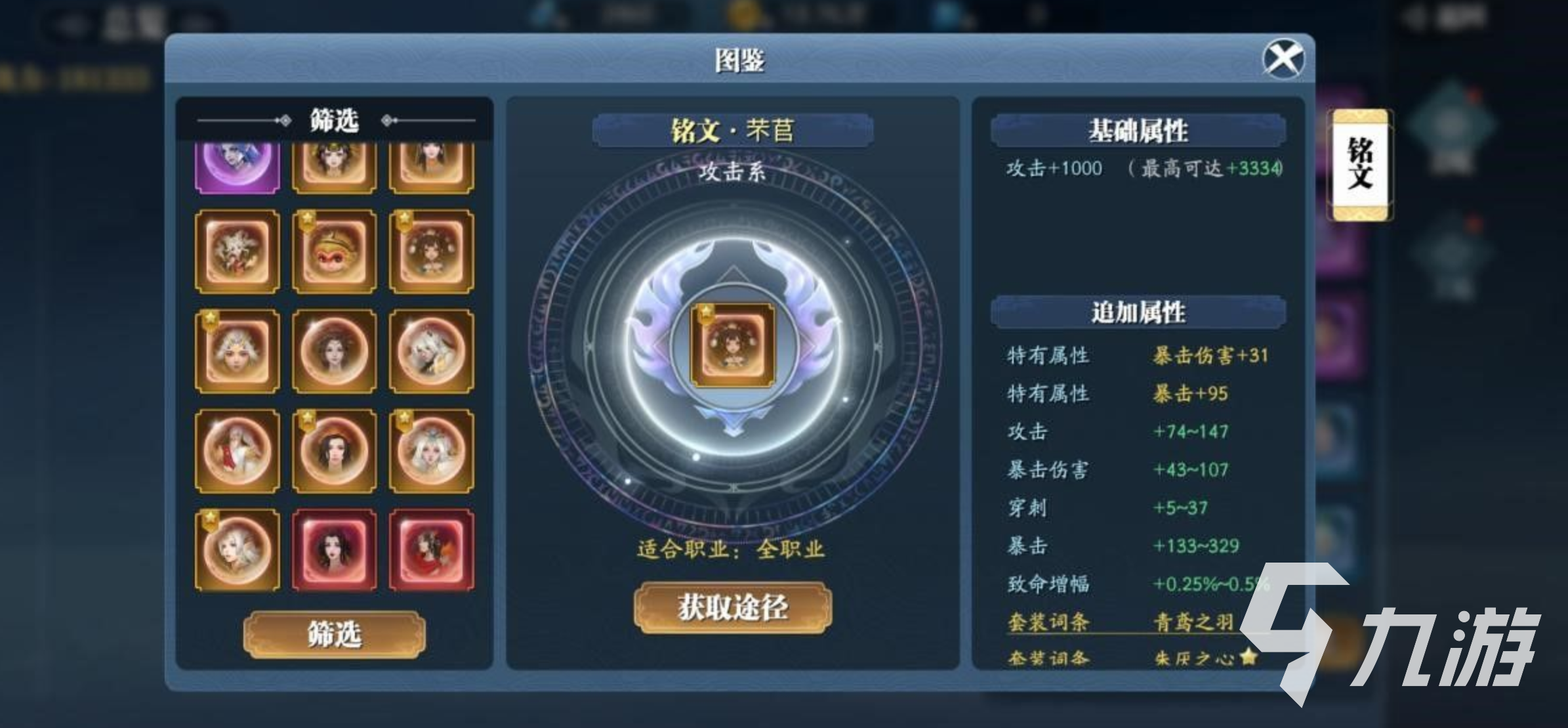Select the monkey-face inscription icon
The image size is (1568, 728).
[334, 251]
